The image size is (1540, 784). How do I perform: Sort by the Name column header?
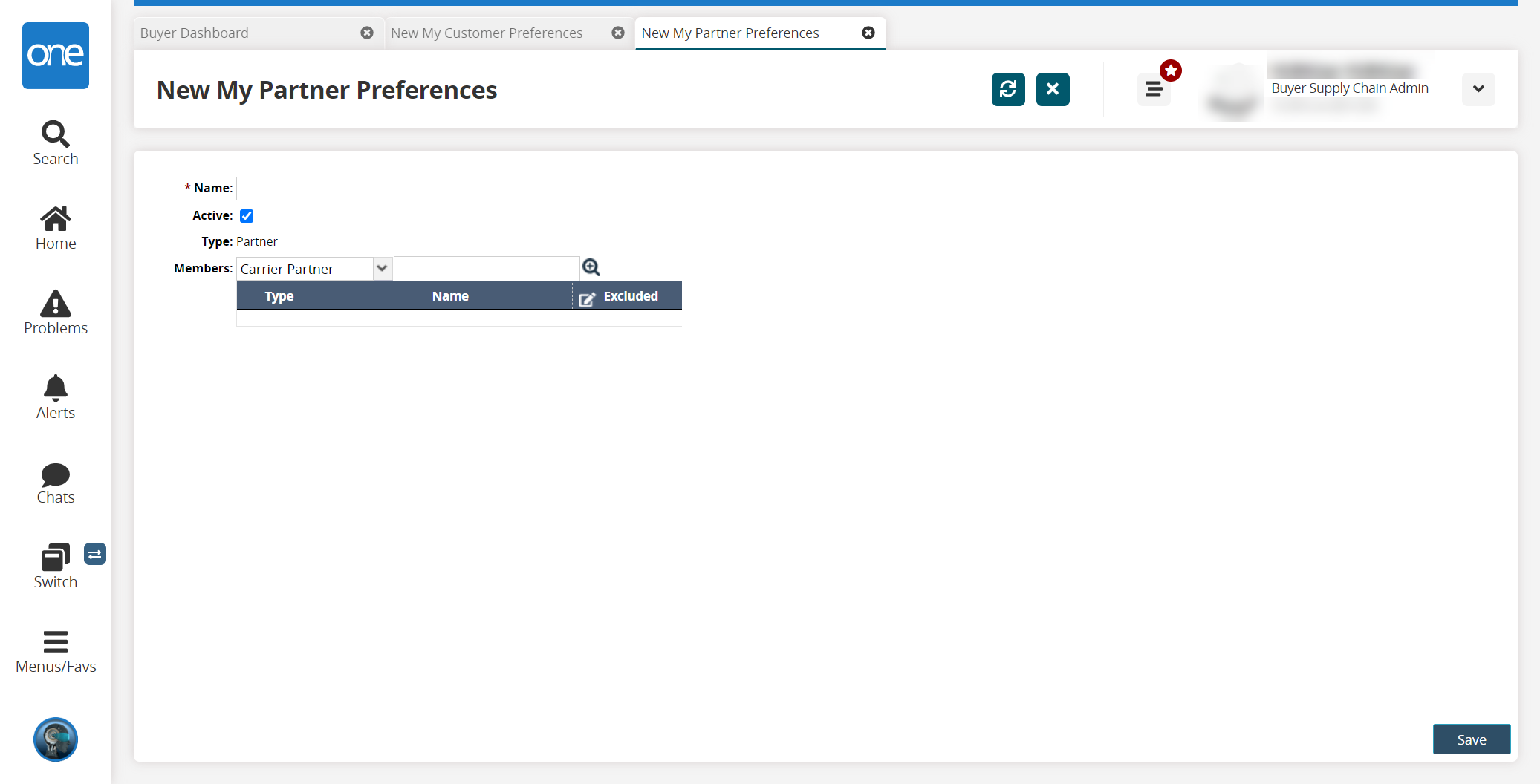pyautogui.click(x=498, y=296)
